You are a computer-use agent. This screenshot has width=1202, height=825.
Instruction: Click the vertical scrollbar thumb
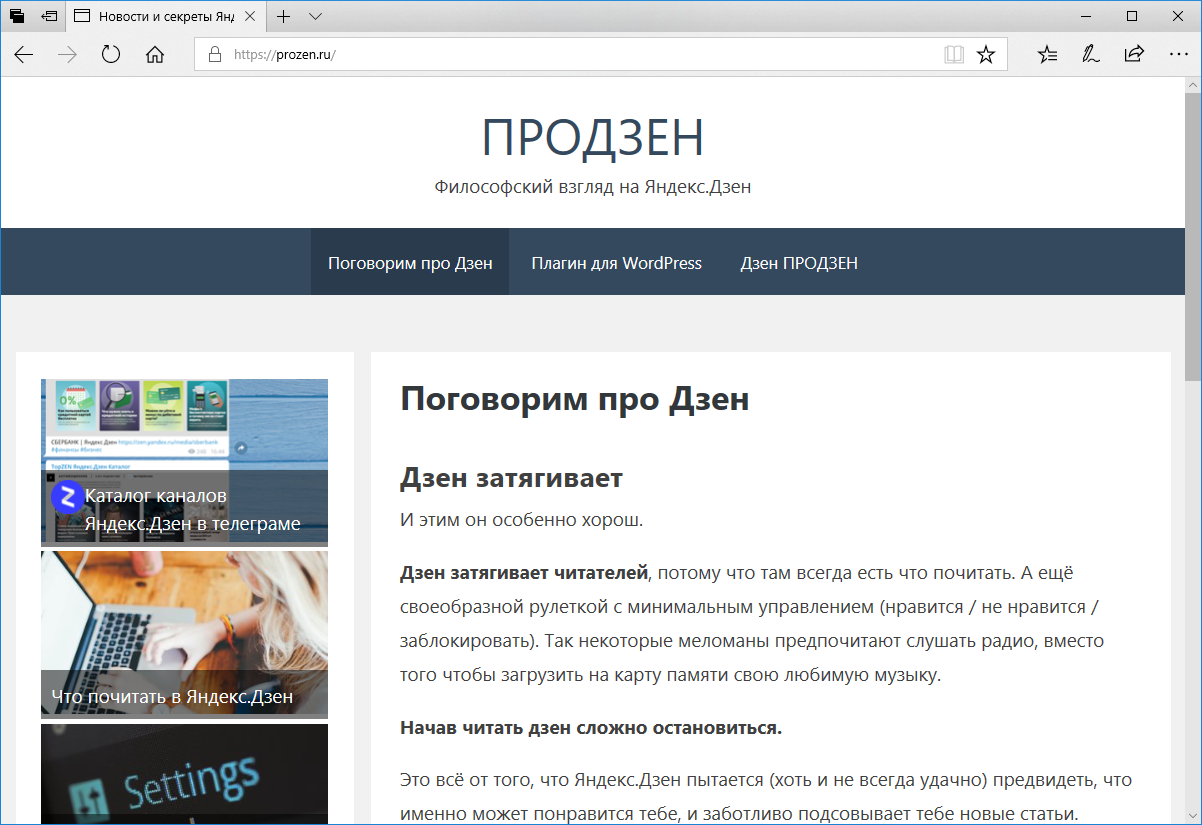[1193, 236]
